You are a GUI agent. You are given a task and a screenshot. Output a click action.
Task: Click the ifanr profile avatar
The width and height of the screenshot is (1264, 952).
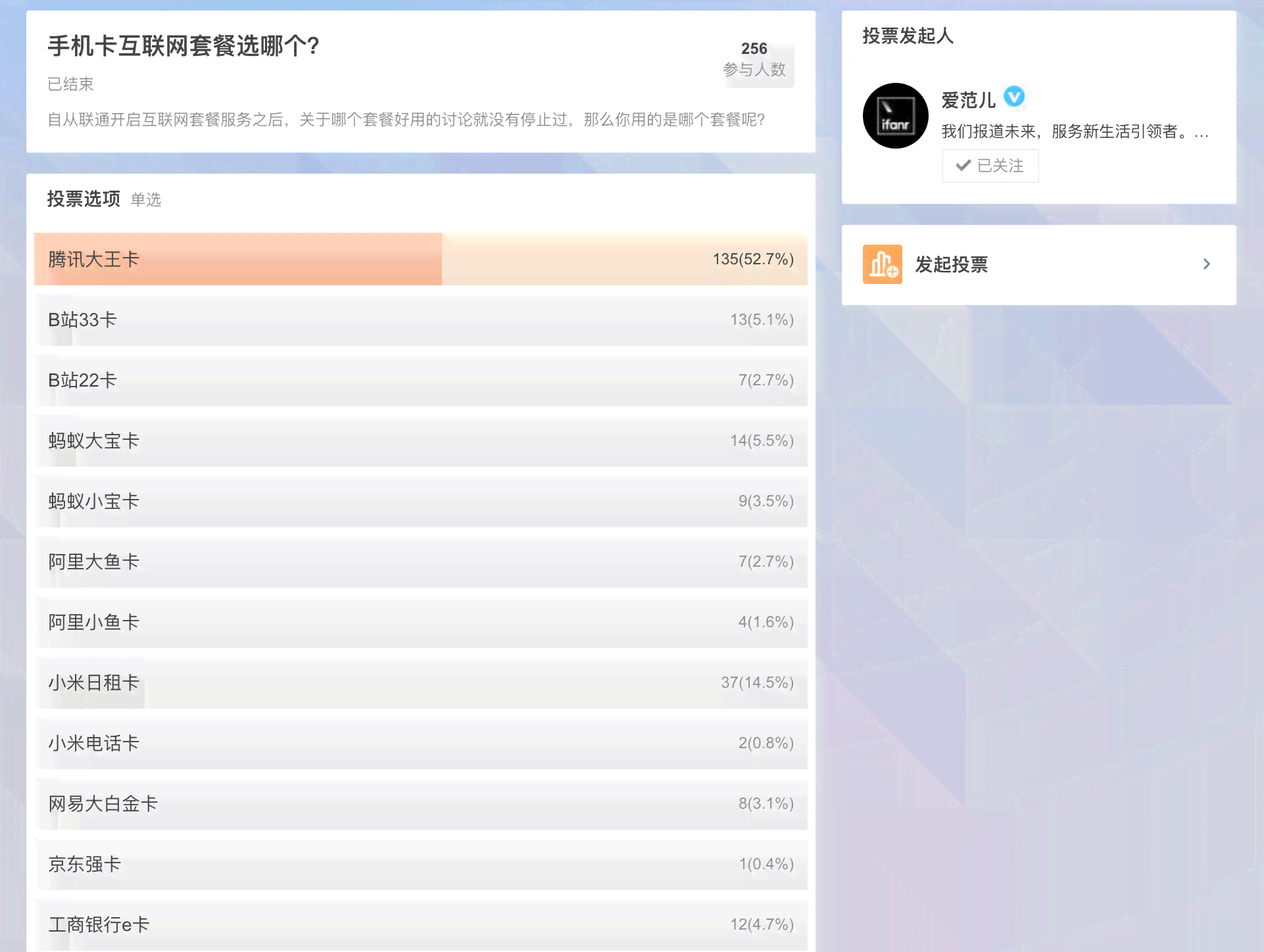pyautogui.click(x=895, y=116)
